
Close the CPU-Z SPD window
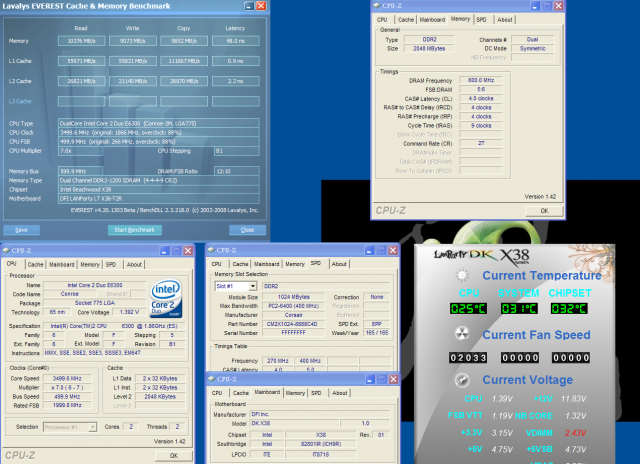(393, 250)
